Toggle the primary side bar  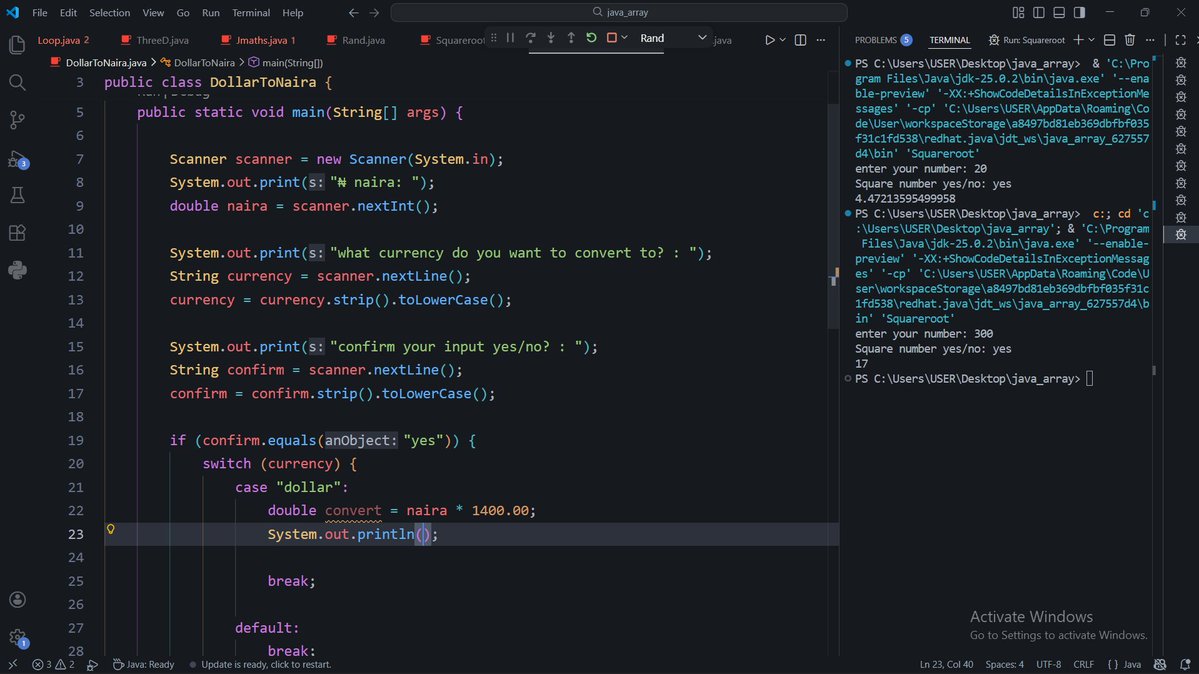1038,12
